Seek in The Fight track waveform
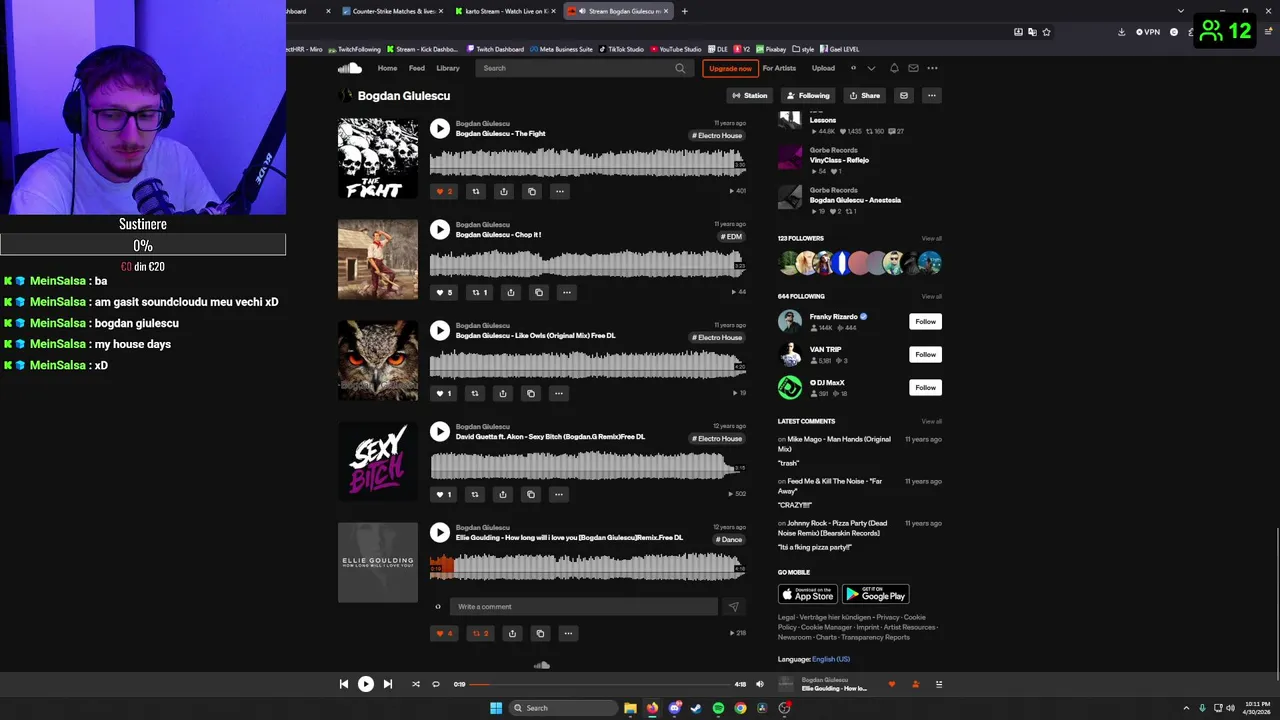 tap(587, 162)
